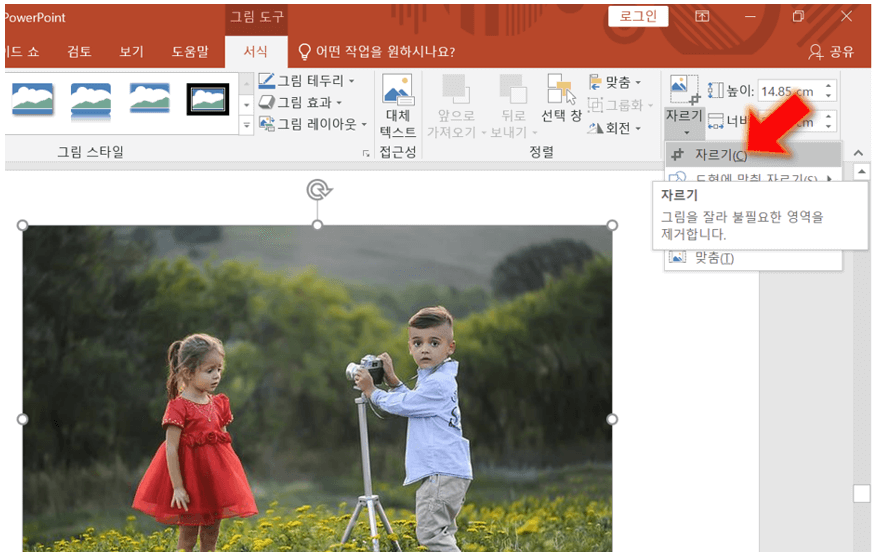Collapse the ribbon with the chevron
Image resolution: width=880 pixels, height=558 pixels.
point(858,153)
